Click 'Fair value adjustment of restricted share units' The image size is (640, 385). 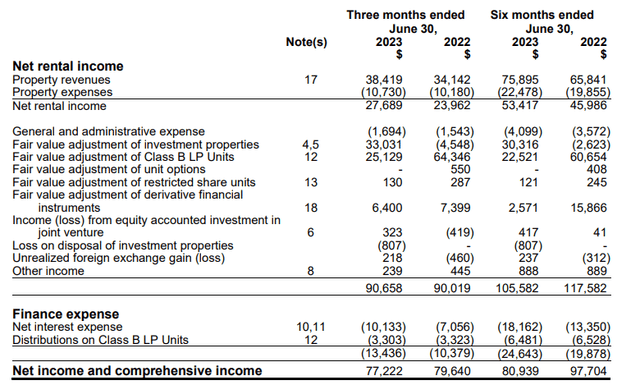pyautogui.click(x=134, y=182)
